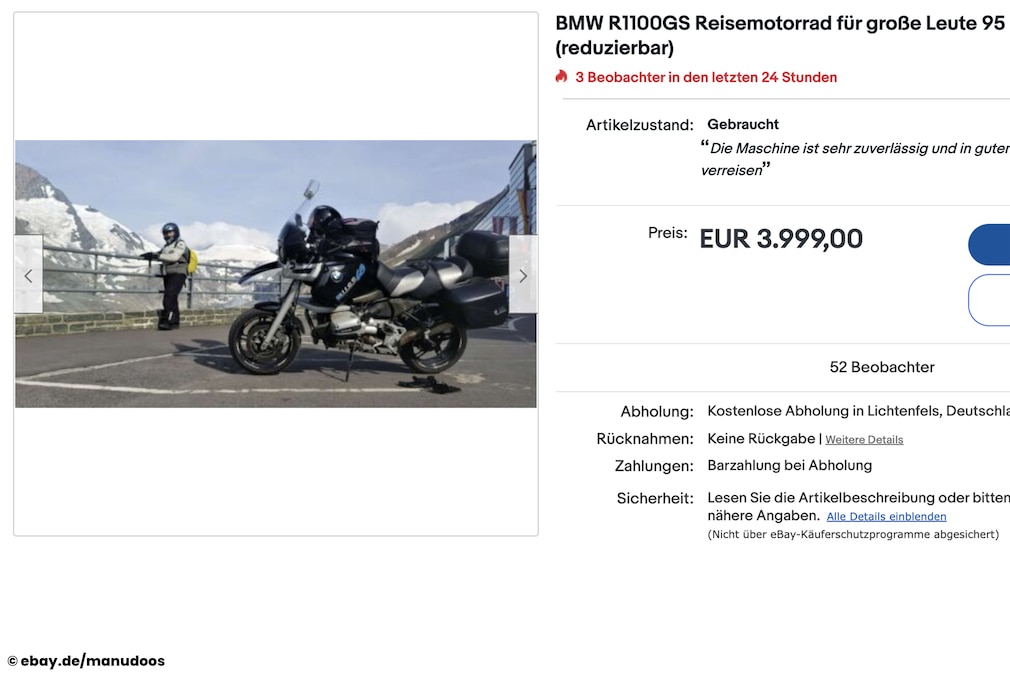Click 'Barzahlung bei Abholung' payment text

[x=790, y=466]
